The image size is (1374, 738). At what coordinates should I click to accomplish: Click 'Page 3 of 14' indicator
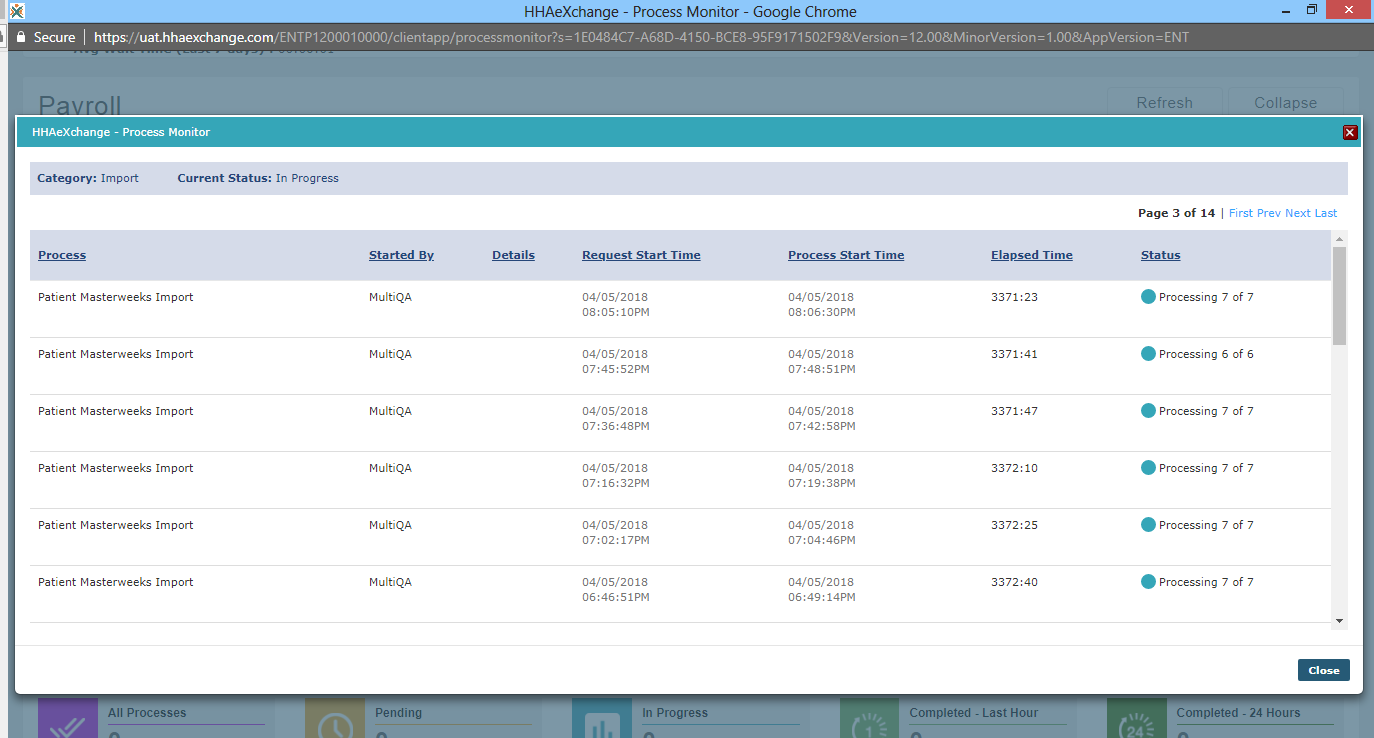1176,213
